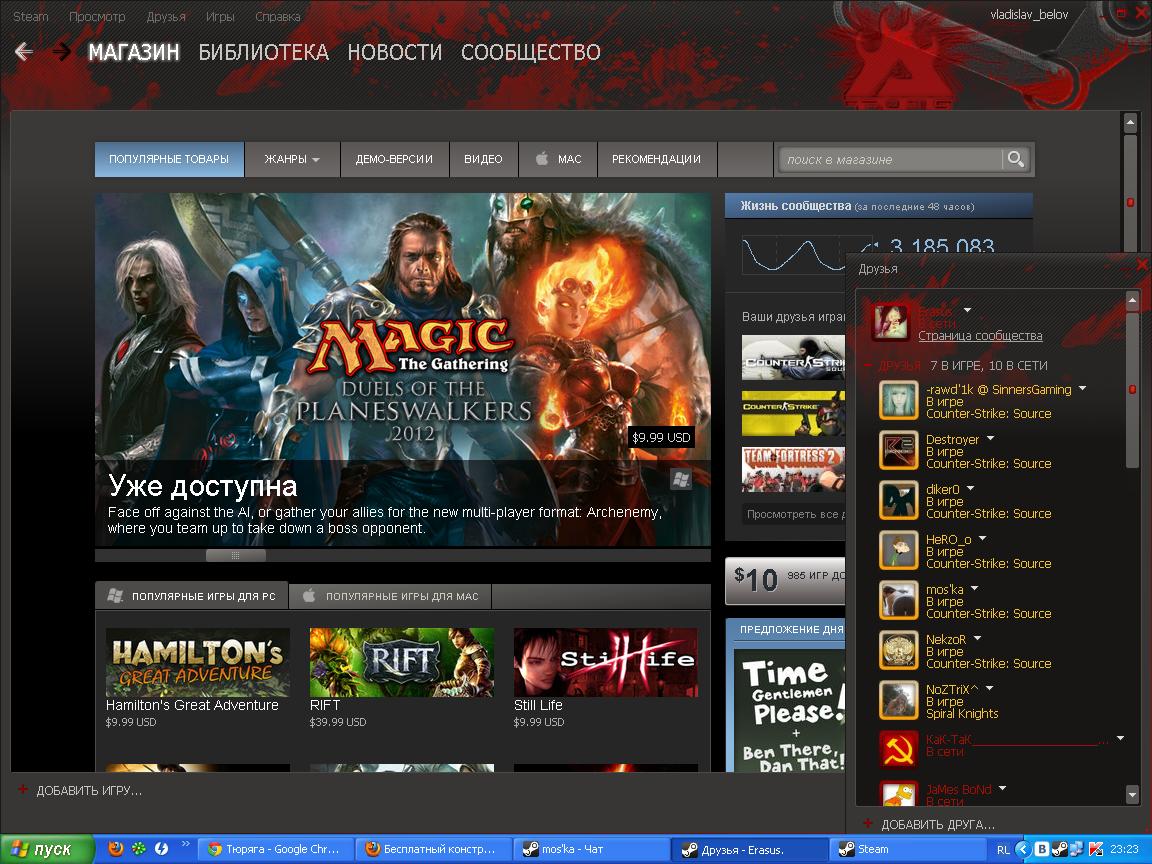Switch to mos'ka - Чат taskbar window

click(591, 849)
